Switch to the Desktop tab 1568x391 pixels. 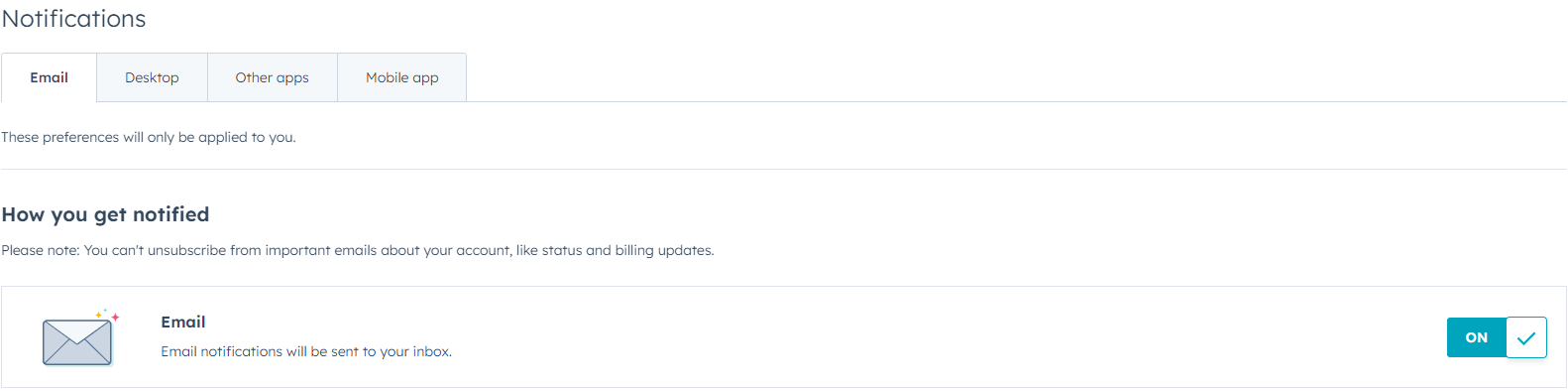tap(152, 77)
